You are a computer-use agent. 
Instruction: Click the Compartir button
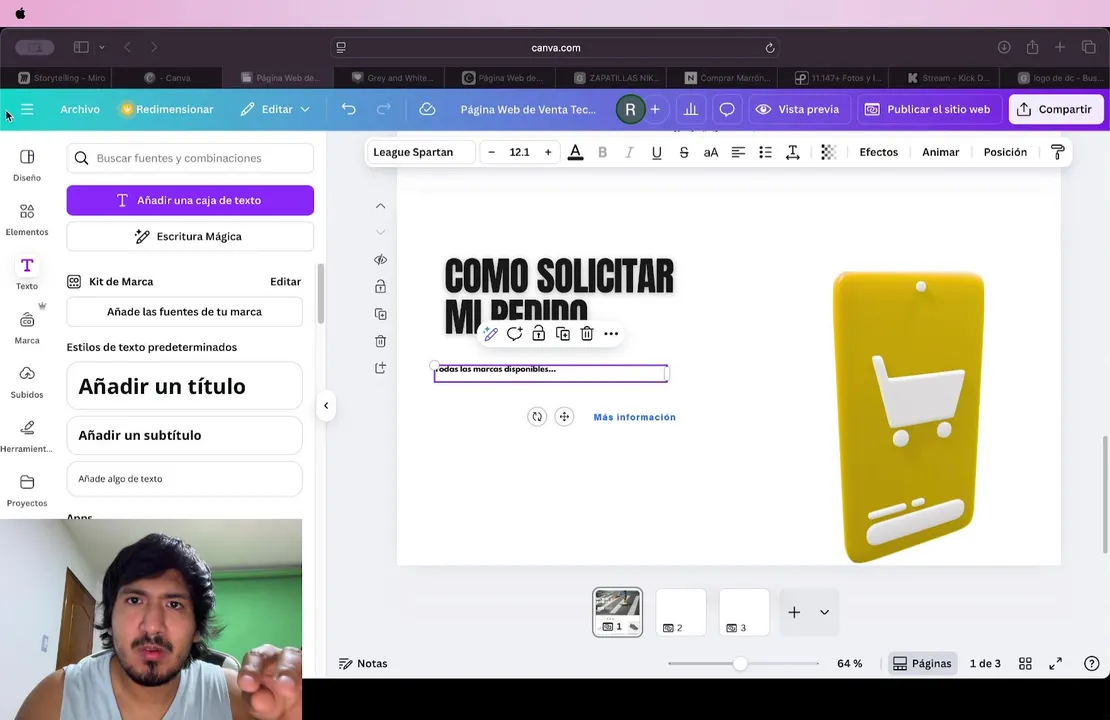coord(1055,109)
